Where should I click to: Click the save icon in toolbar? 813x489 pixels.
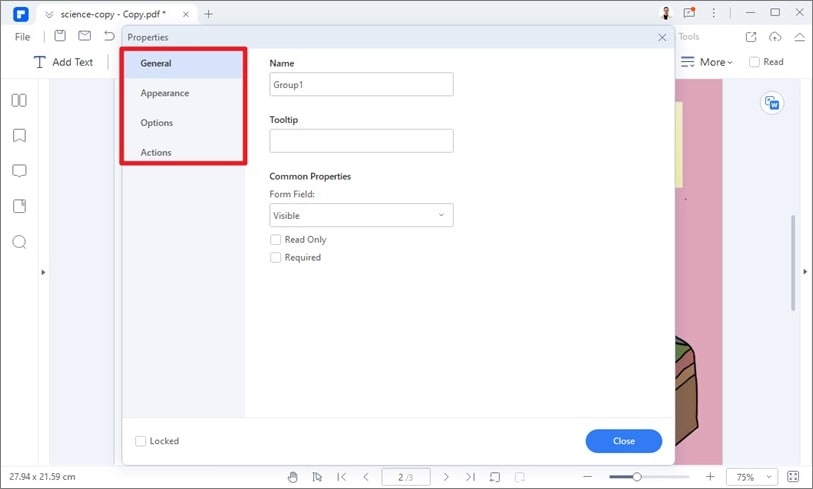(60, 36)
